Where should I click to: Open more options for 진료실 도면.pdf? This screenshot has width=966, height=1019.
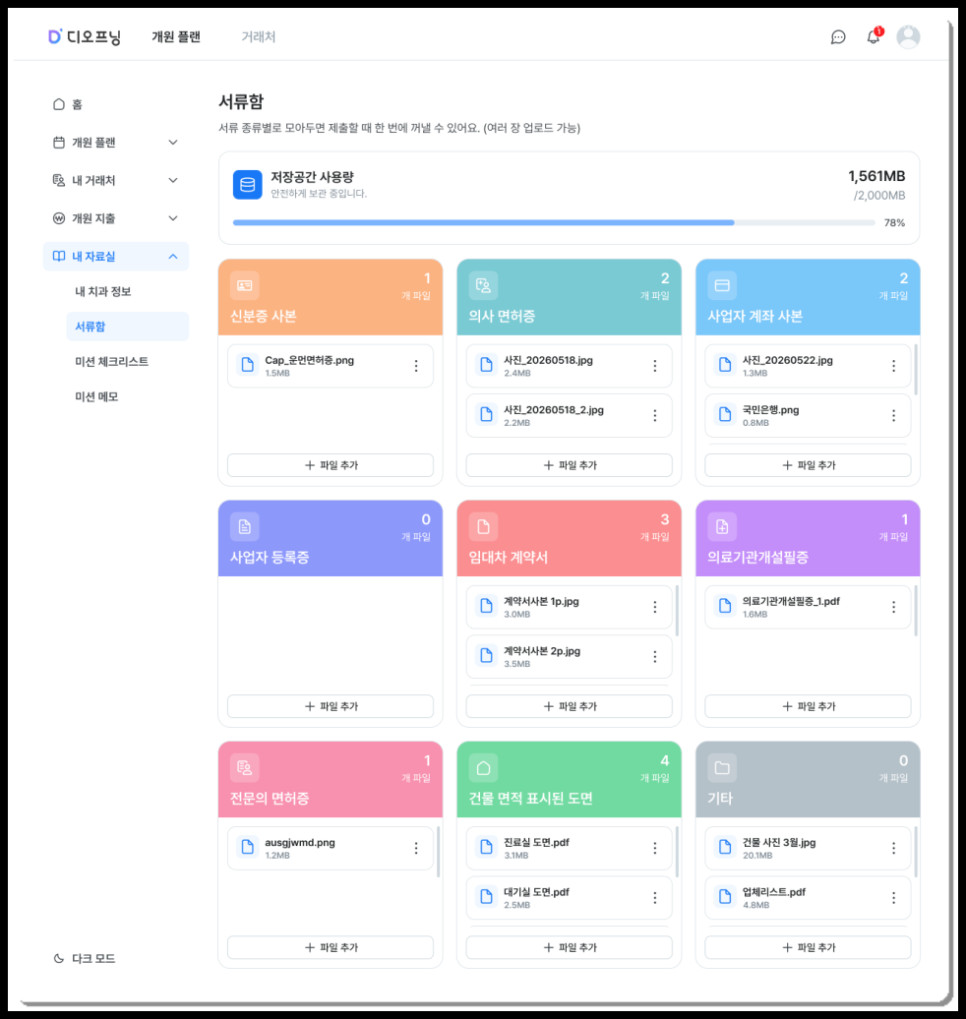655,848
